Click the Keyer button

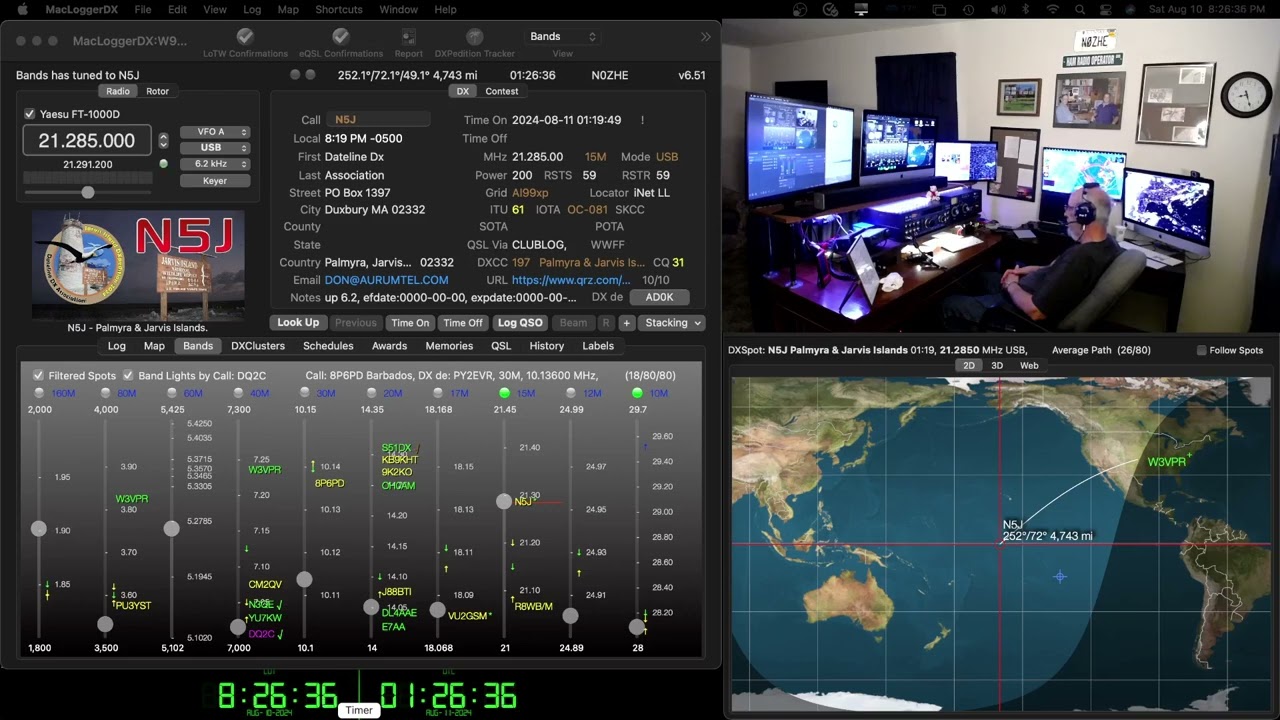coord(214,181)
